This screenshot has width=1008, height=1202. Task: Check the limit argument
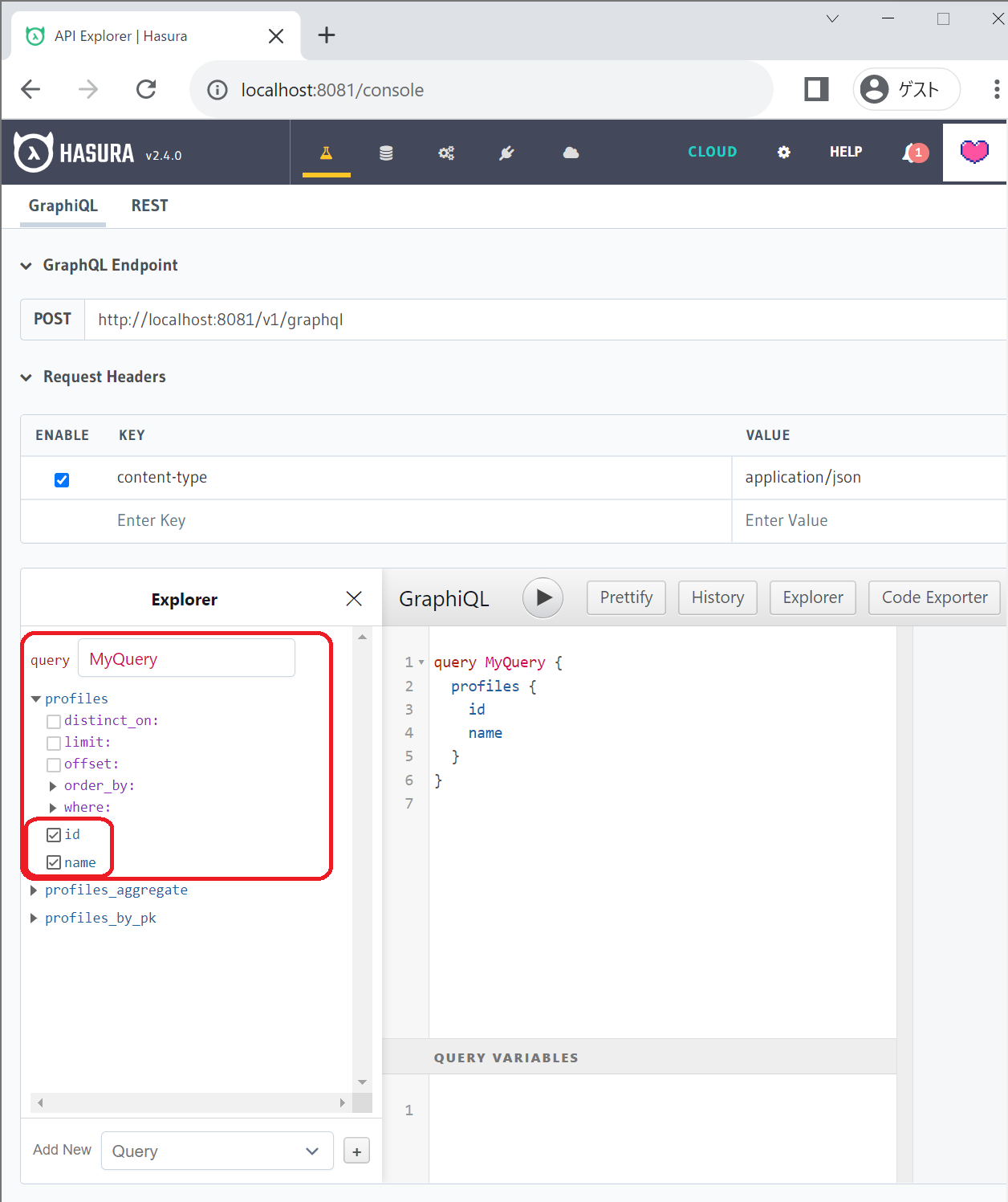54,743
